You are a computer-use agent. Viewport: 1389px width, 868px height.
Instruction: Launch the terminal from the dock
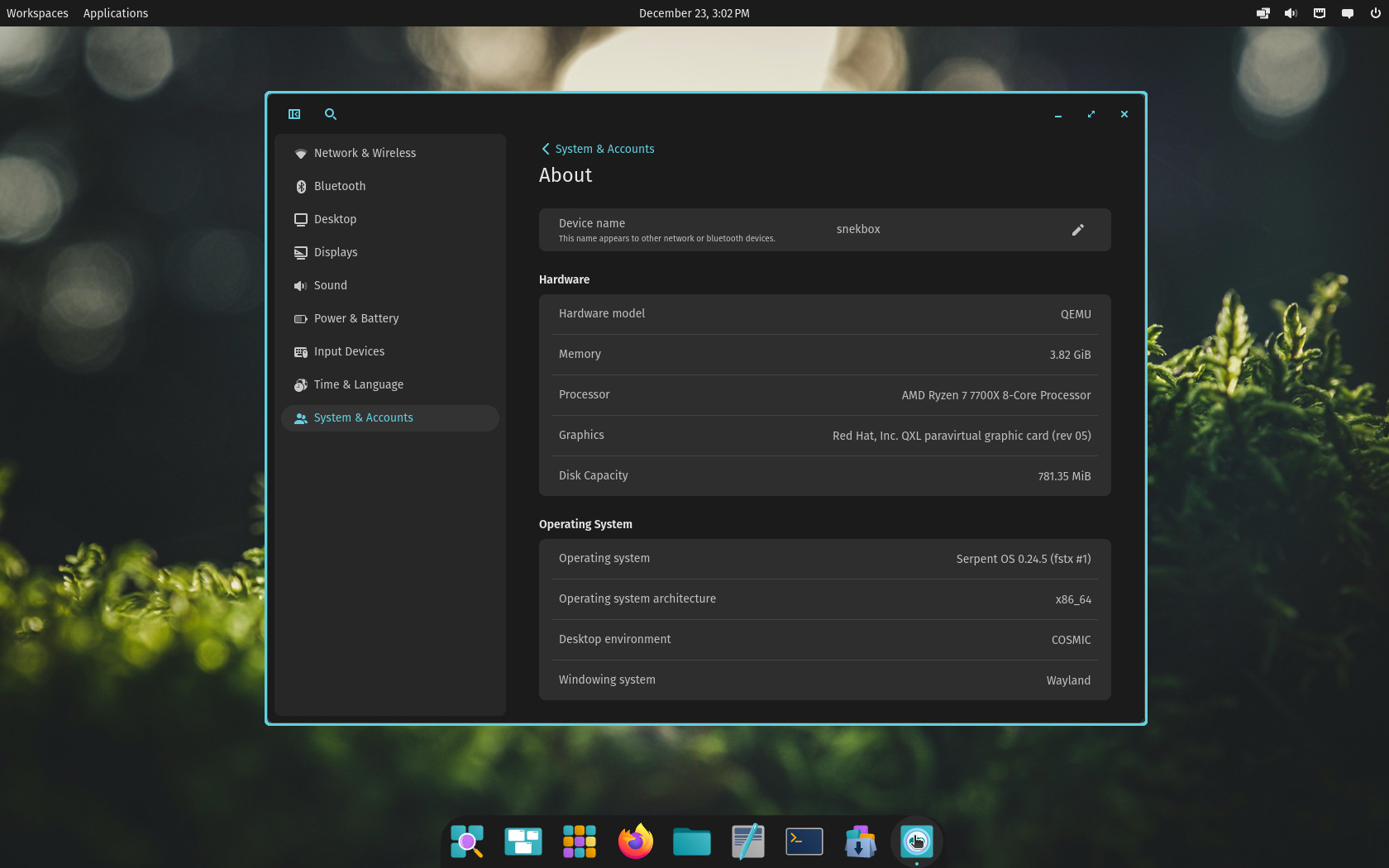tap(804, 842)
